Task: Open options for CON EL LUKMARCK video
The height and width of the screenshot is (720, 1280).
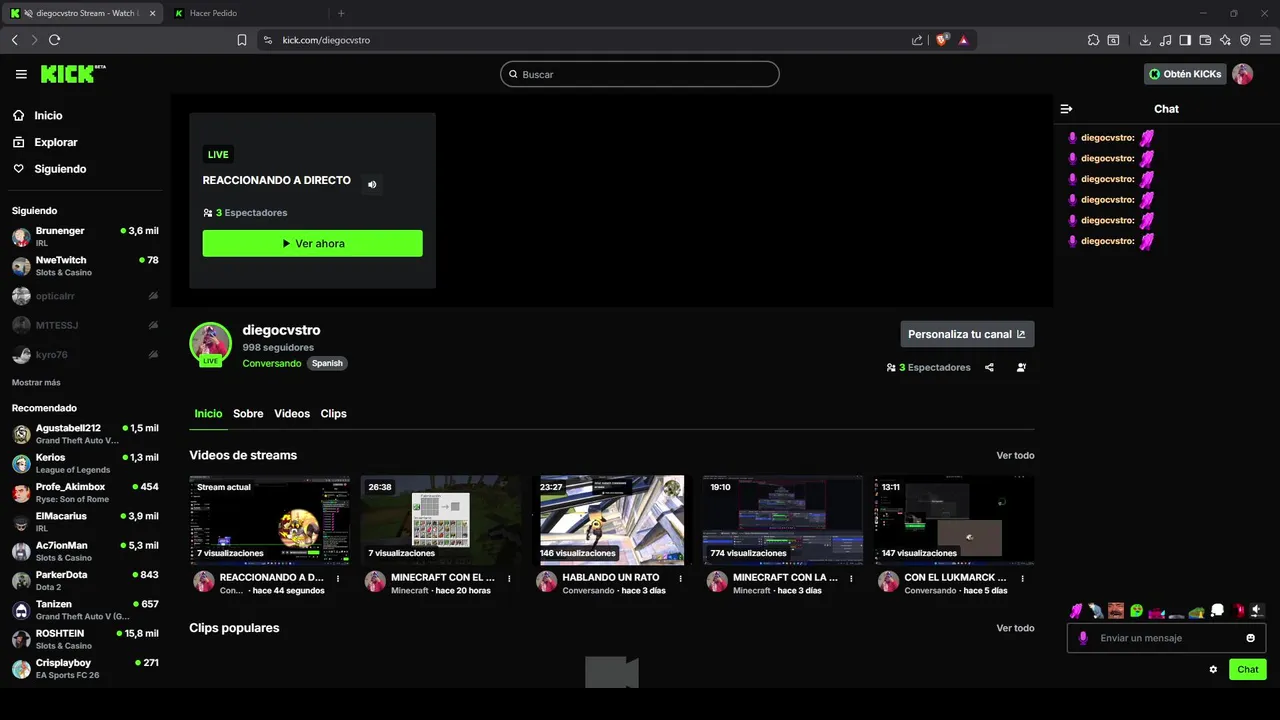Action: [x=1022, y=578]
